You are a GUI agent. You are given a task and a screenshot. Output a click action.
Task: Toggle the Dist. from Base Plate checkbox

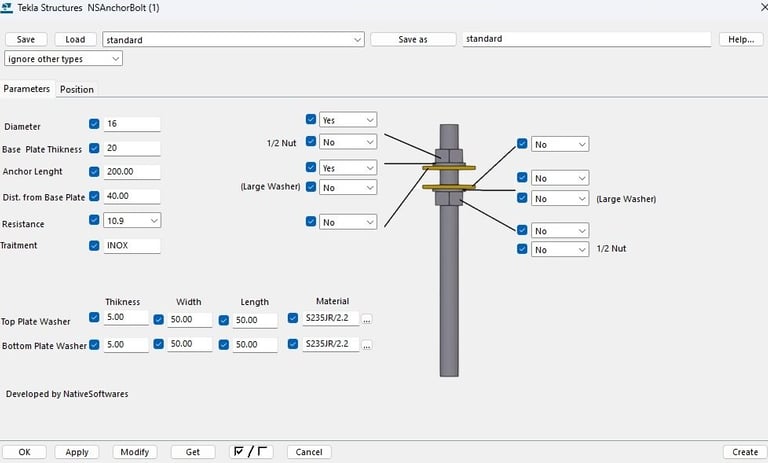coord(94,196)
